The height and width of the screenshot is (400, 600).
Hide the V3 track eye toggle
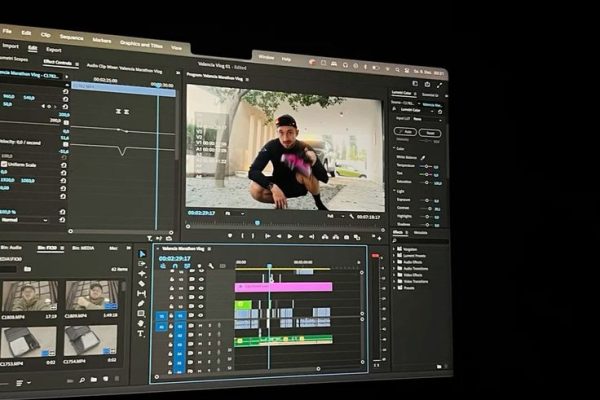tap(201, 297)
